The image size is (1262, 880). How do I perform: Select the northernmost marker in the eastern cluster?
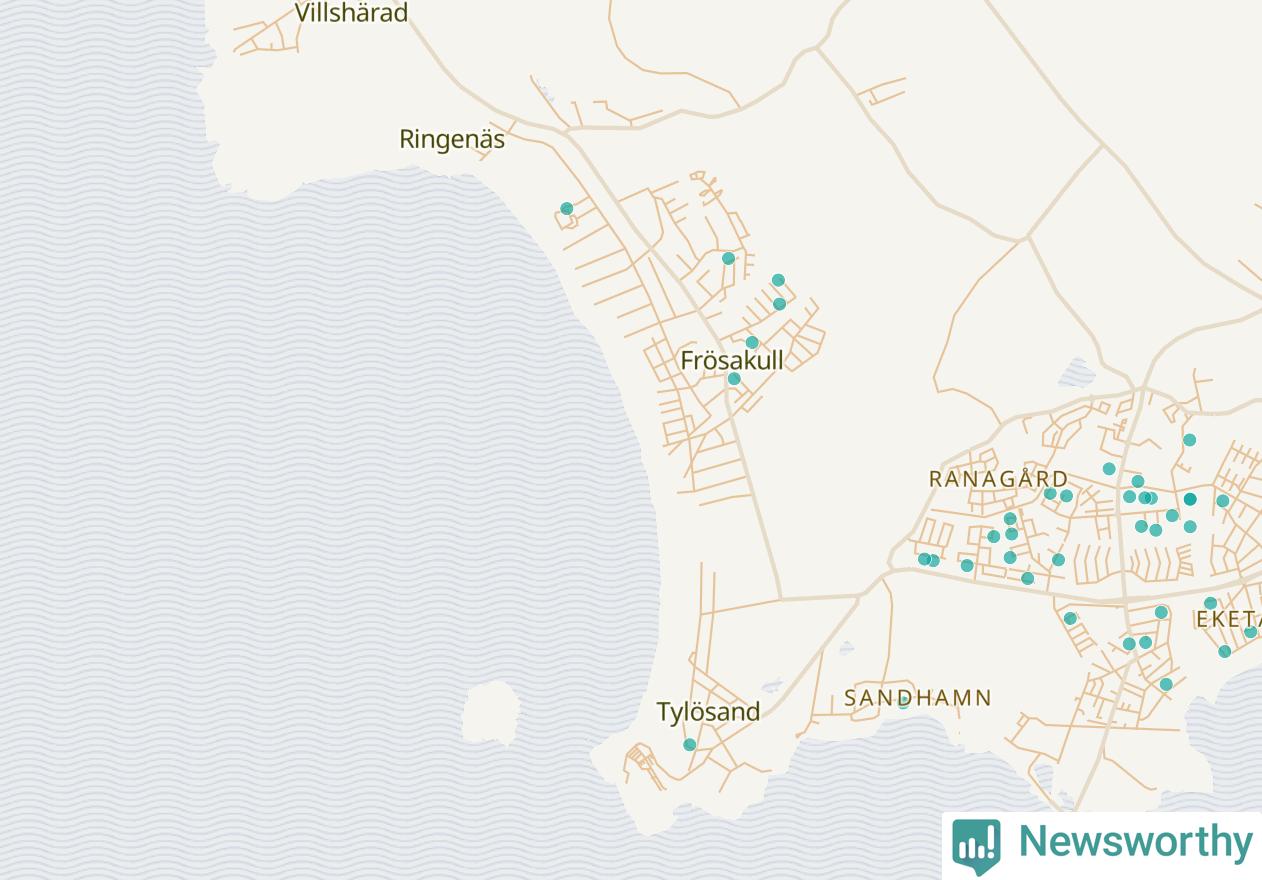(1189, 440)
